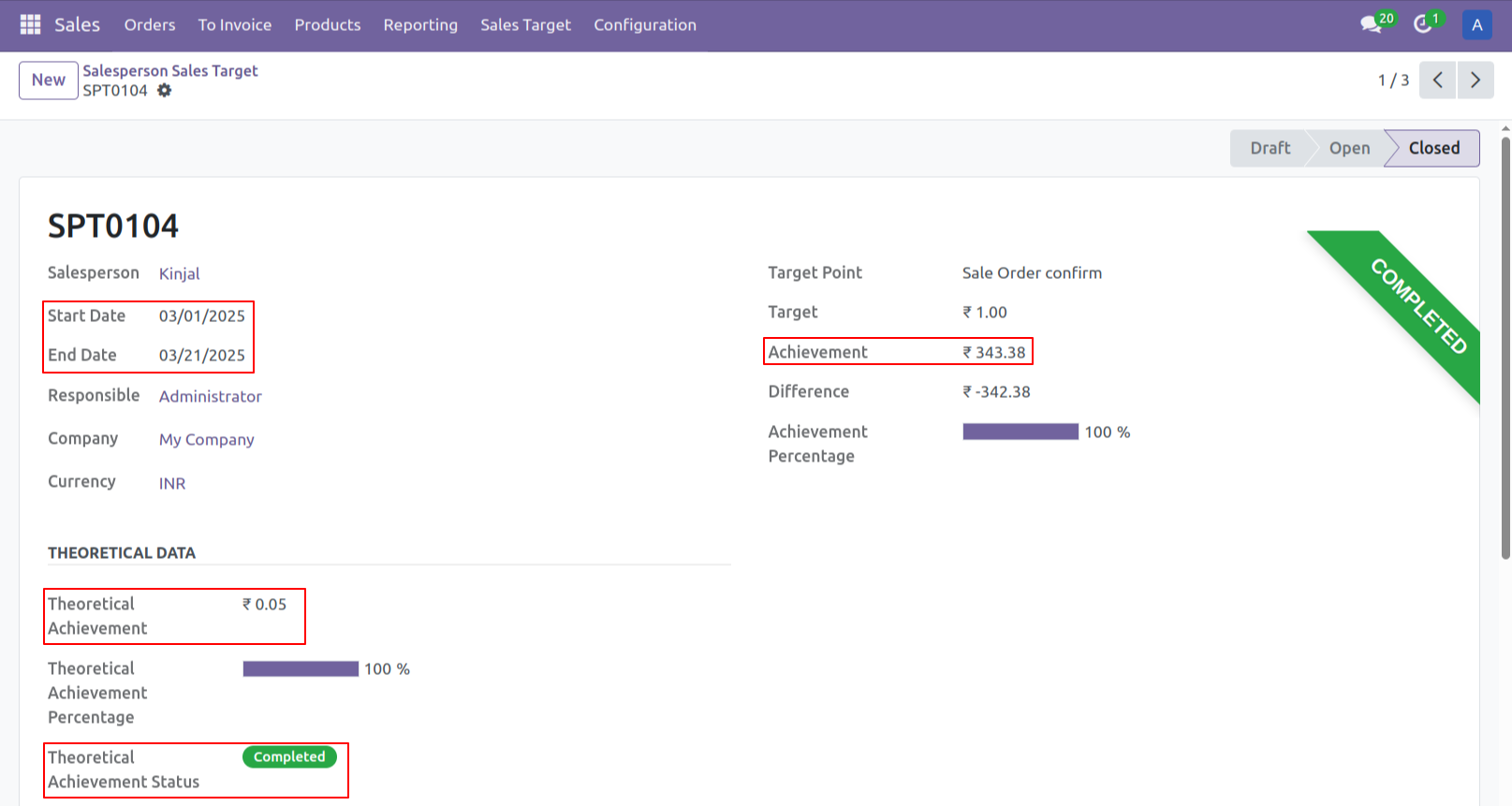This screenshot has height=806, width=1512.
Task: Go to previous record arrow
Action: pyautogui.click(x=1437, y=81)
